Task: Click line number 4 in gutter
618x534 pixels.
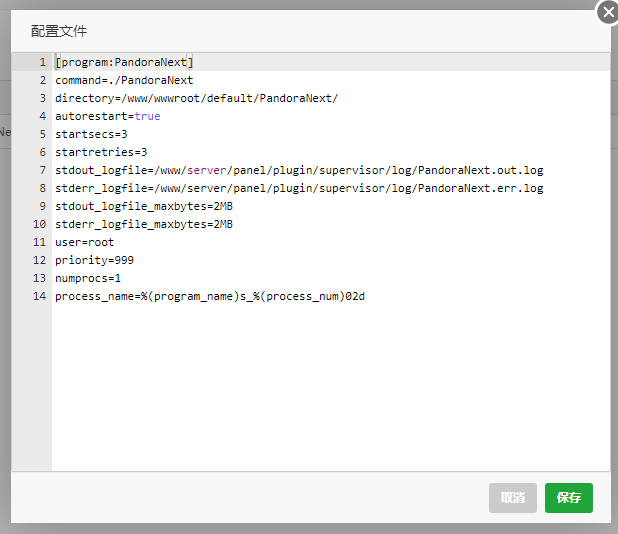Action: pyautogui.click(x=43, y=116)
